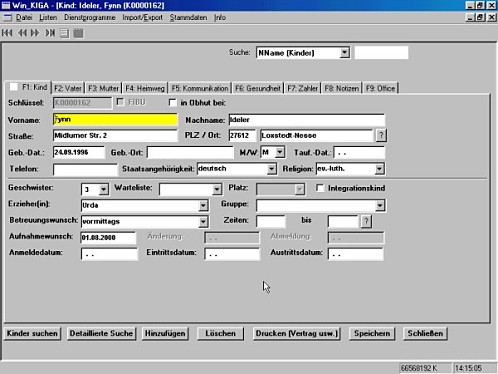Screen dimensions: 498x374
Task: Click question mark button beside Zeiten
Action: pyautogui.click(x=366, y=221)
